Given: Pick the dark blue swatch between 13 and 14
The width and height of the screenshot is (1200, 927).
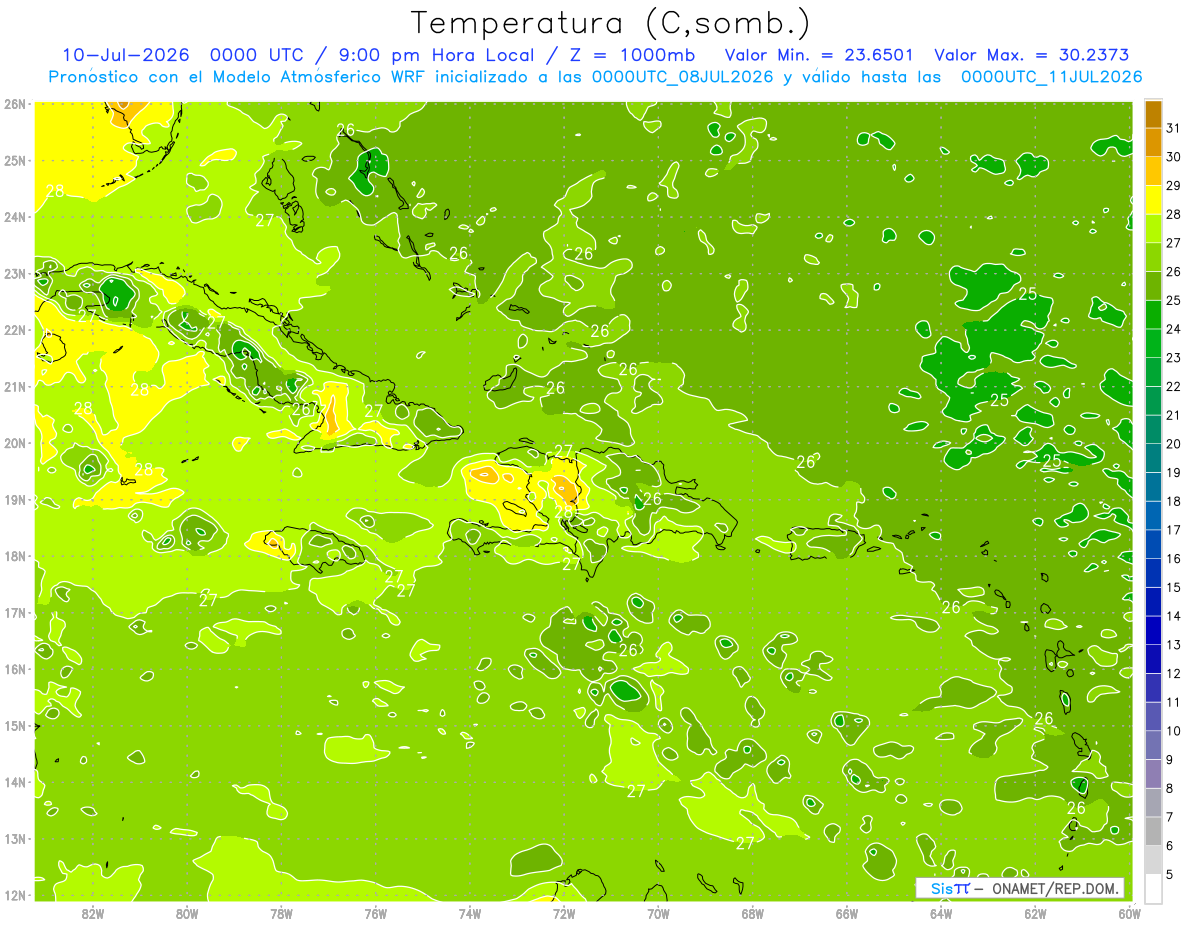Looking at the screenshot, I should tap(1153, 630).
